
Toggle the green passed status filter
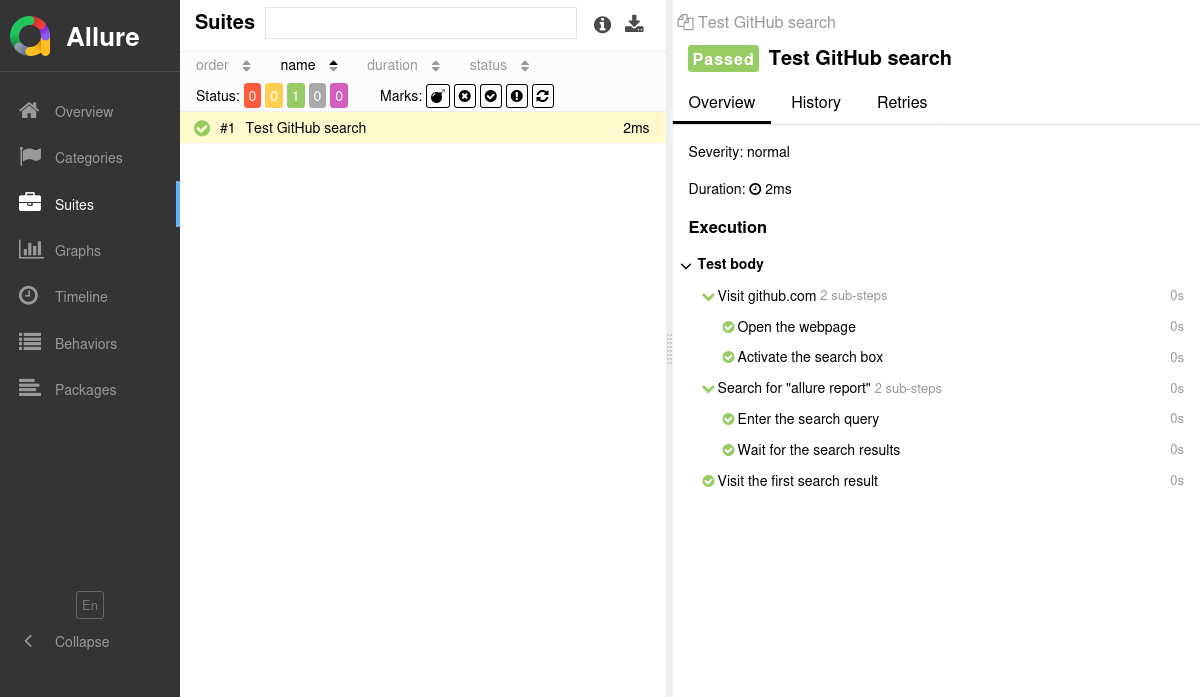(x=296, y=96)
